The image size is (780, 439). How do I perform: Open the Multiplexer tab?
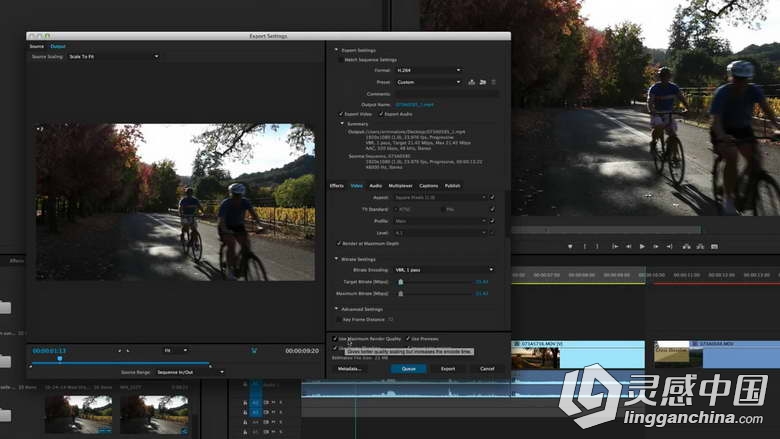pos(400,186)
